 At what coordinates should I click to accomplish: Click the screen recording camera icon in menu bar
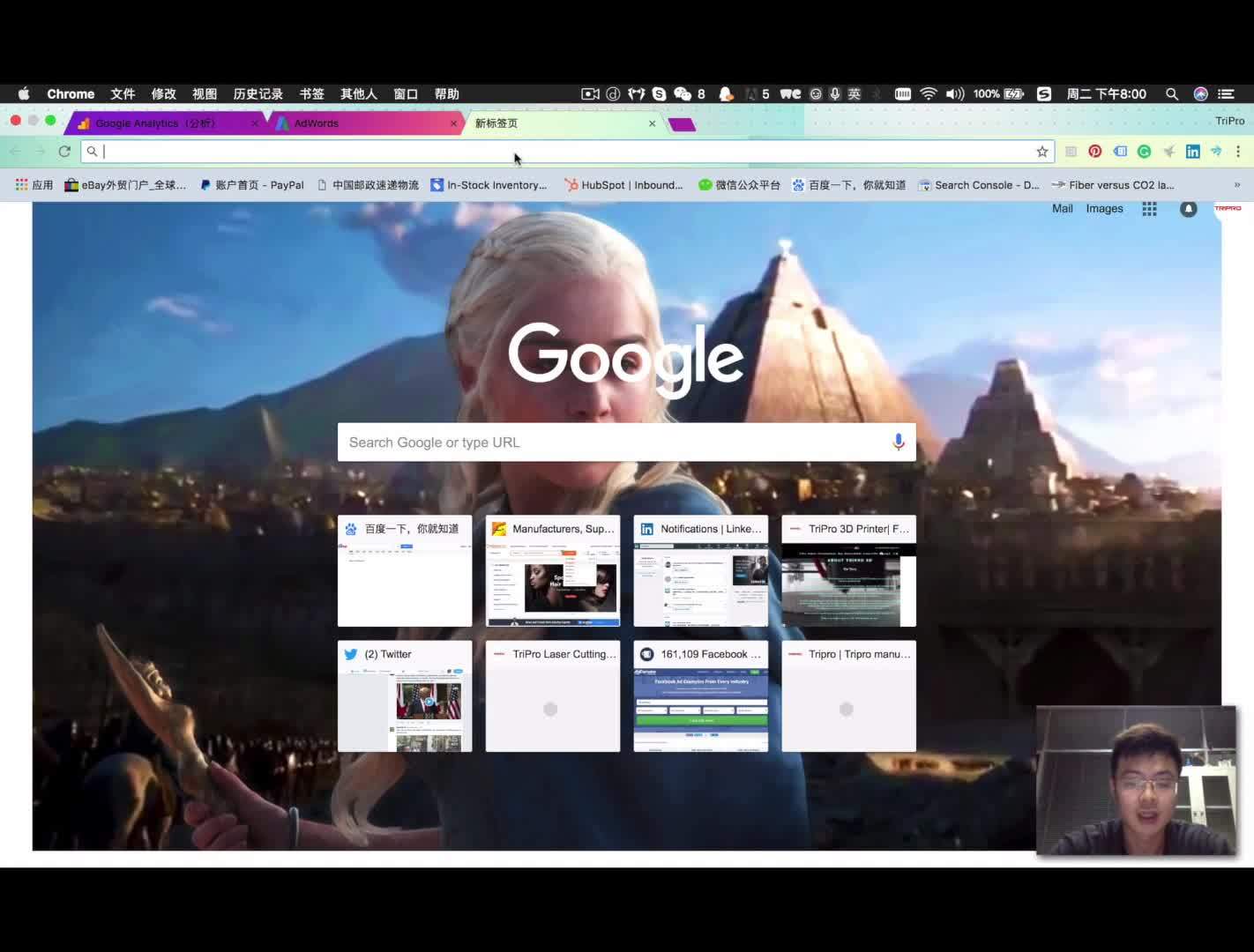point(590,94)
